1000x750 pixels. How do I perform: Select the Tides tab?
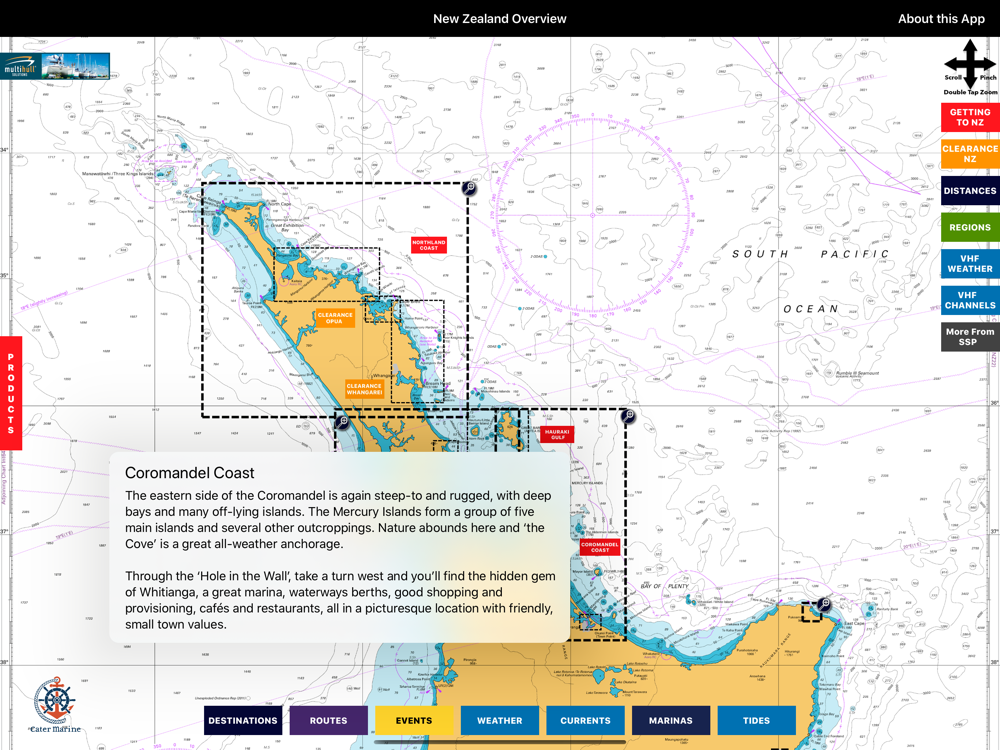756,720
